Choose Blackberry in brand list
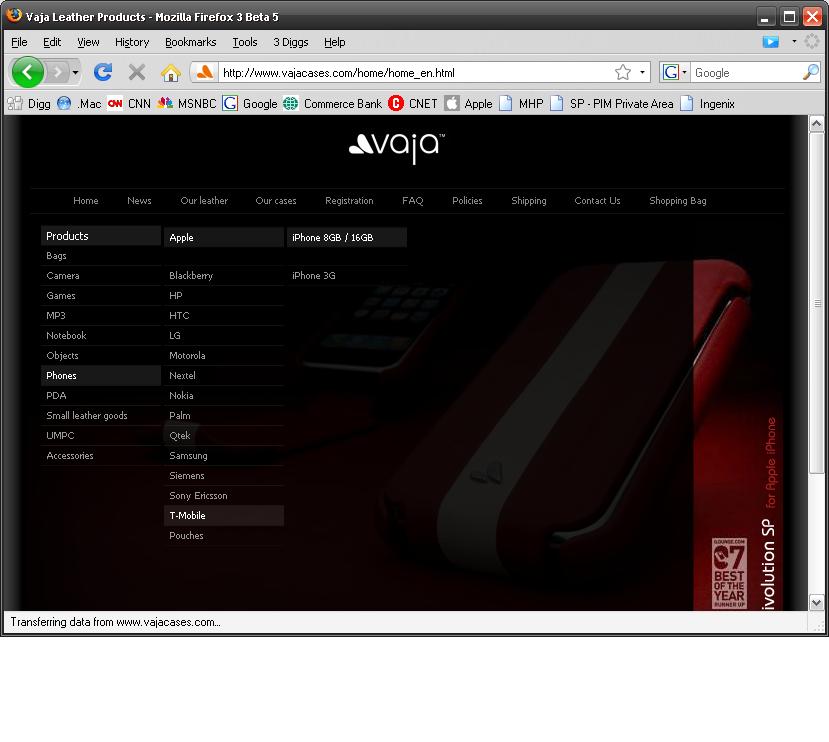Viewport: 829px width, 742px height. [x=224, y=276]
